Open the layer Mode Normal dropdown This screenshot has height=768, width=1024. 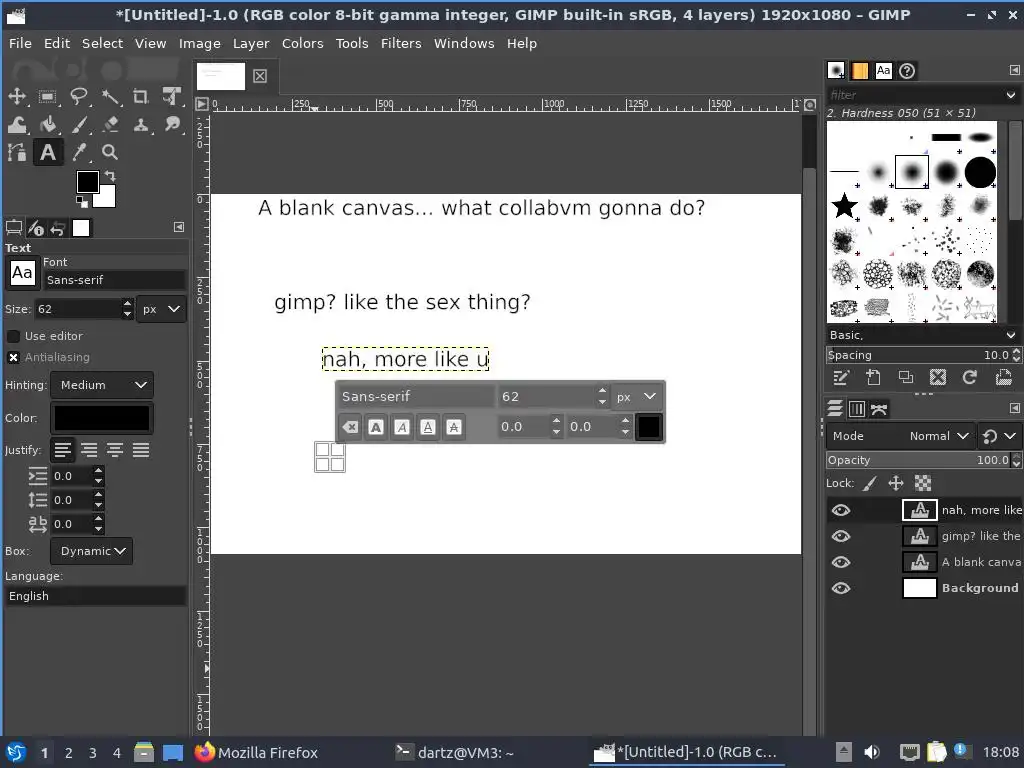(901, 436)
